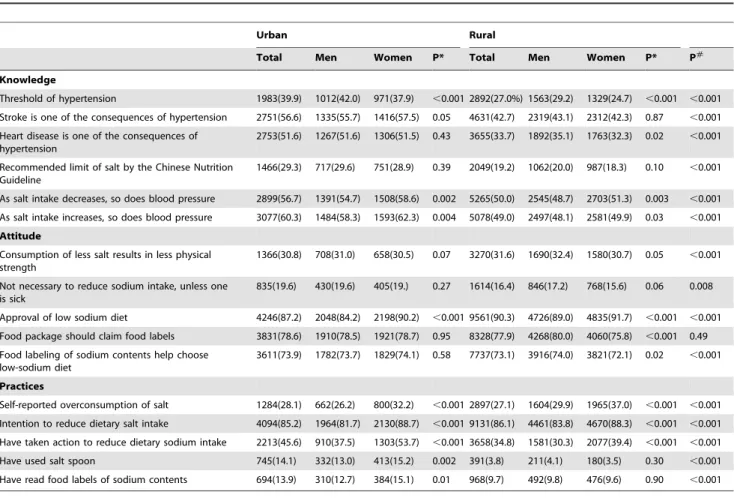The image size is (734, 498).
Task: Click the cell 2213(45.6)
Action: (279, 443)
